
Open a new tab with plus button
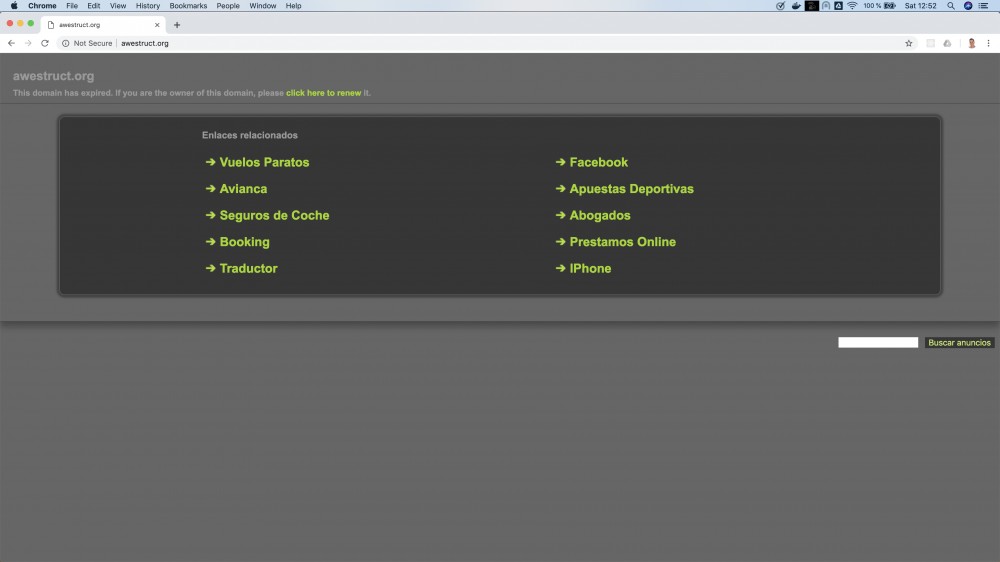pyautogui.click(x=177, y=25)
